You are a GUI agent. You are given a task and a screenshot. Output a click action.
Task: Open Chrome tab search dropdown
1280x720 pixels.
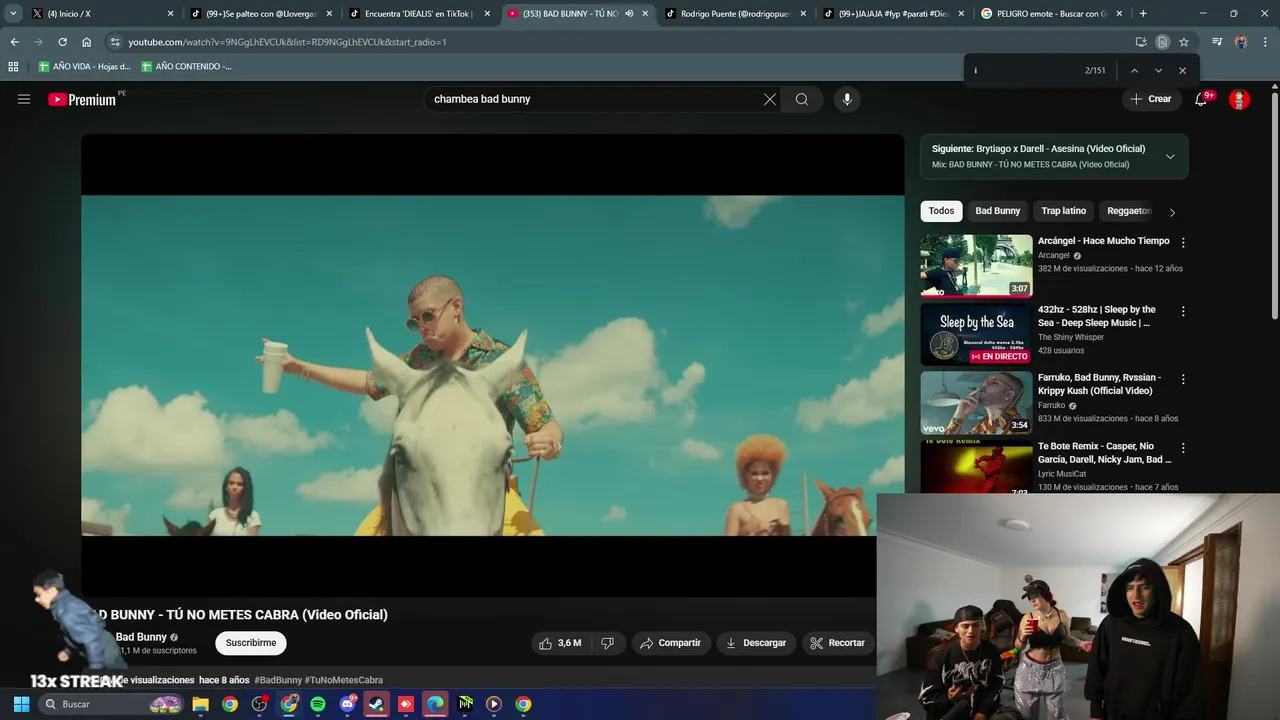point(13,14)
